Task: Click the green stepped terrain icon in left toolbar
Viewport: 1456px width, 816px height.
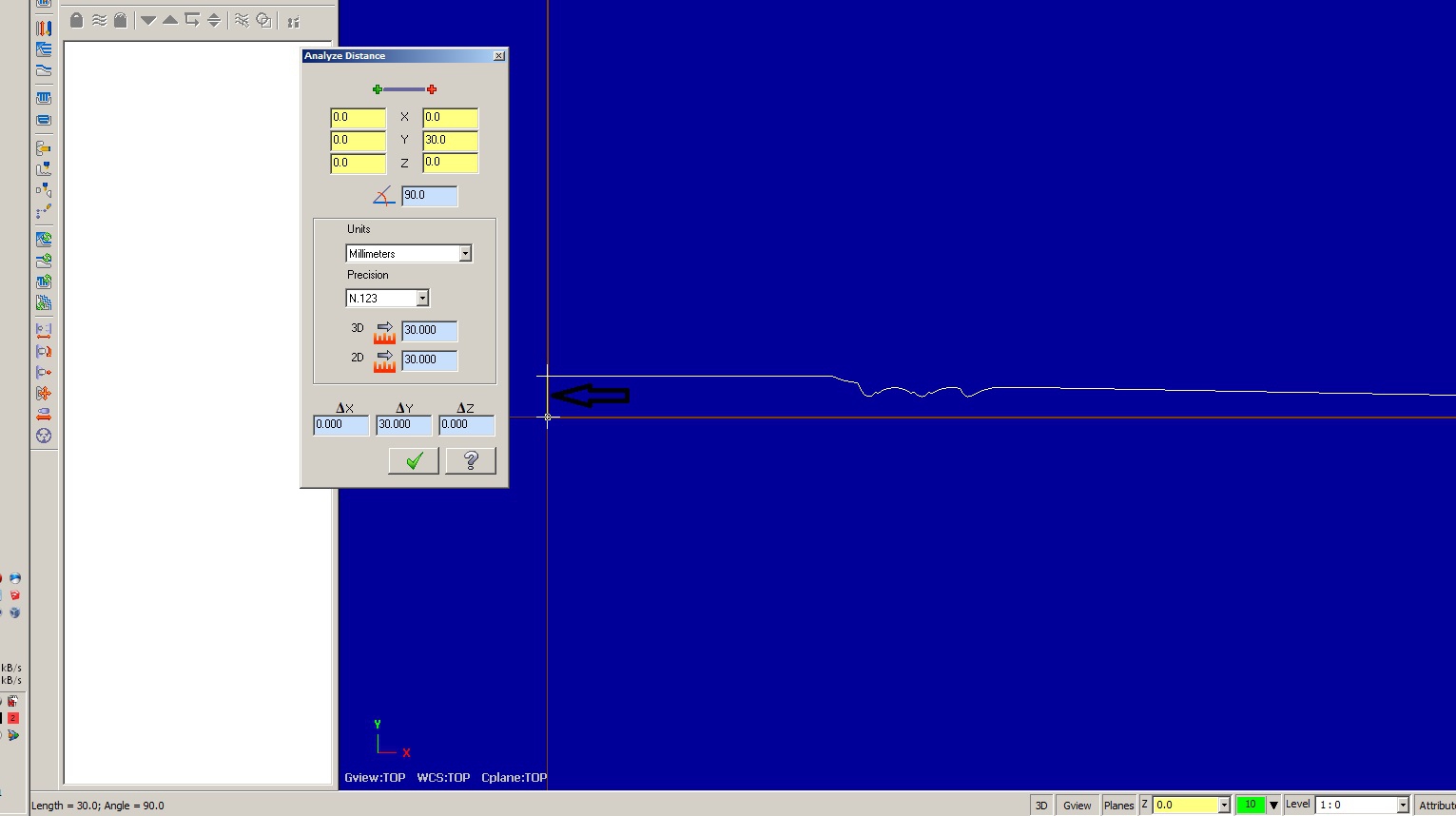Action: pos(44,303)
